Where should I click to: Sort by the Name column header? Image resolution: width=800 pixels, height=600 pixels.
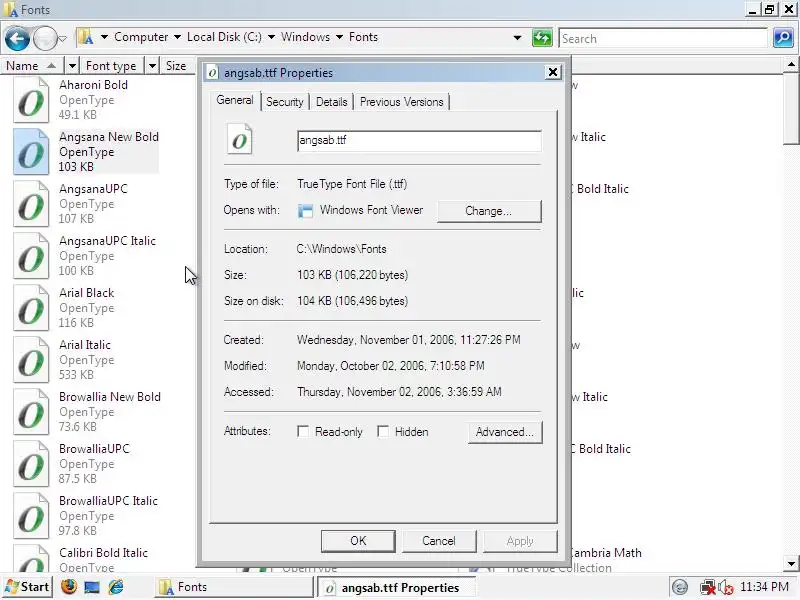click(32, 66)
